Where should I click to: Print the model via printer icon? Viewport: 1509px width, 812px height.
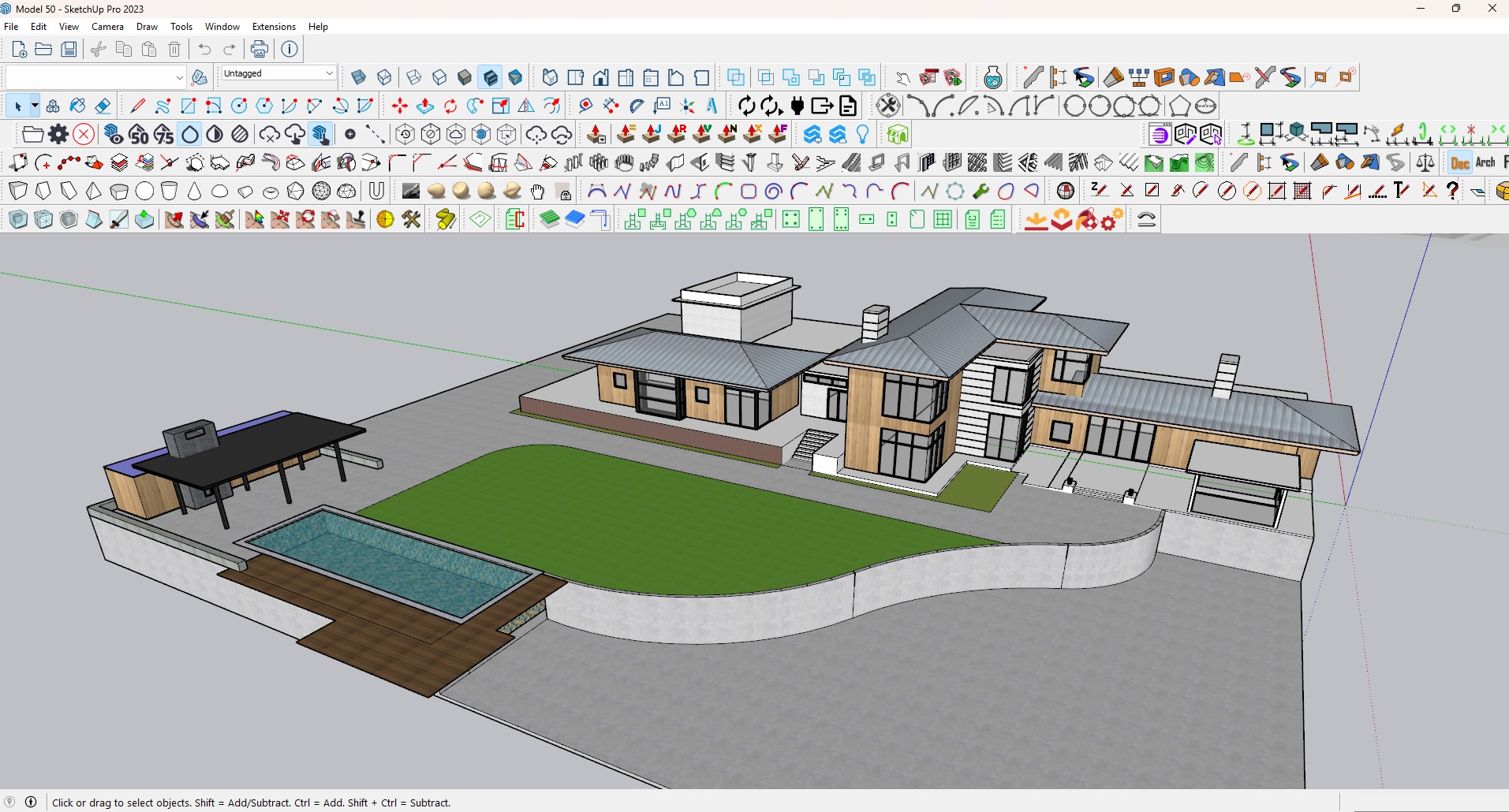tap(259, 49)
